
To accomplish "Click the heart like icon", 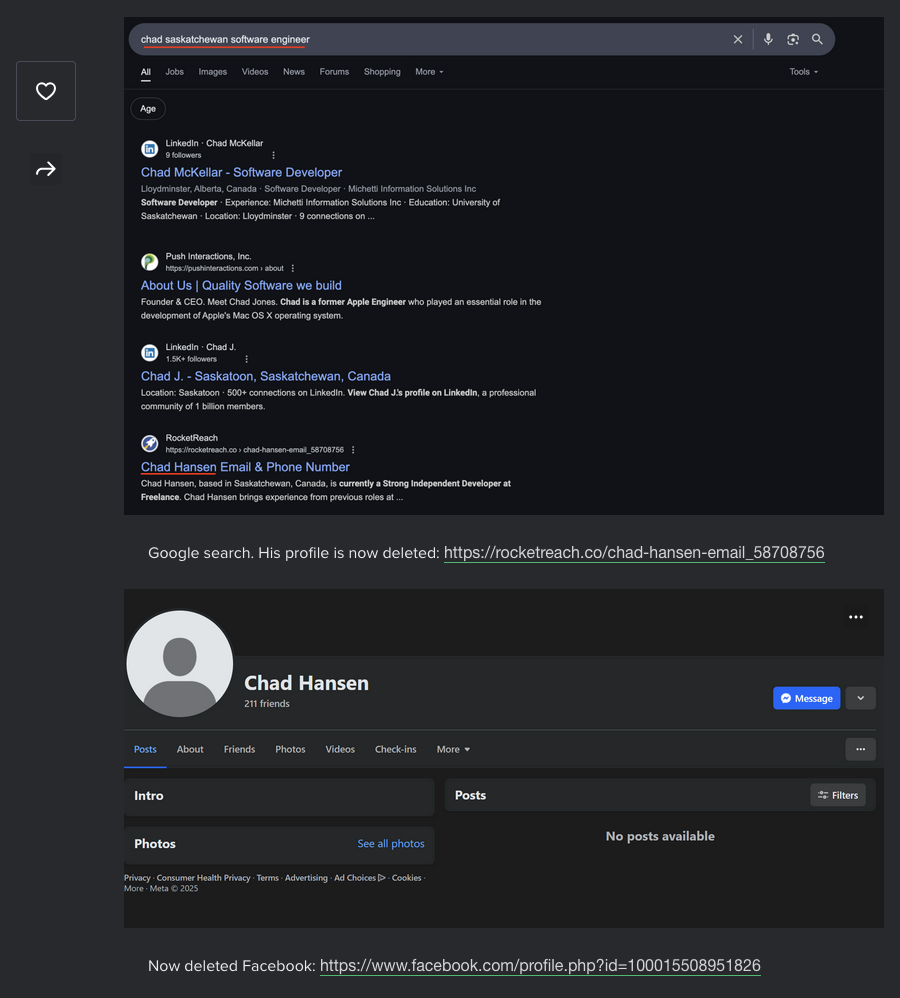I will [x=46, y=91].
